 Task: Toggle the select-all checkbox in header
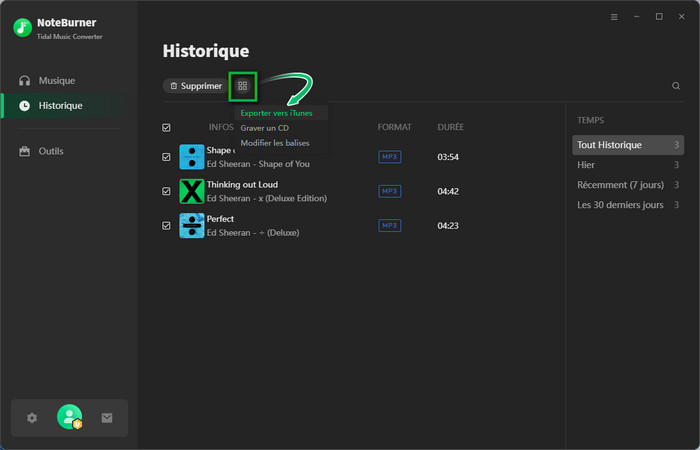point(167,128)
